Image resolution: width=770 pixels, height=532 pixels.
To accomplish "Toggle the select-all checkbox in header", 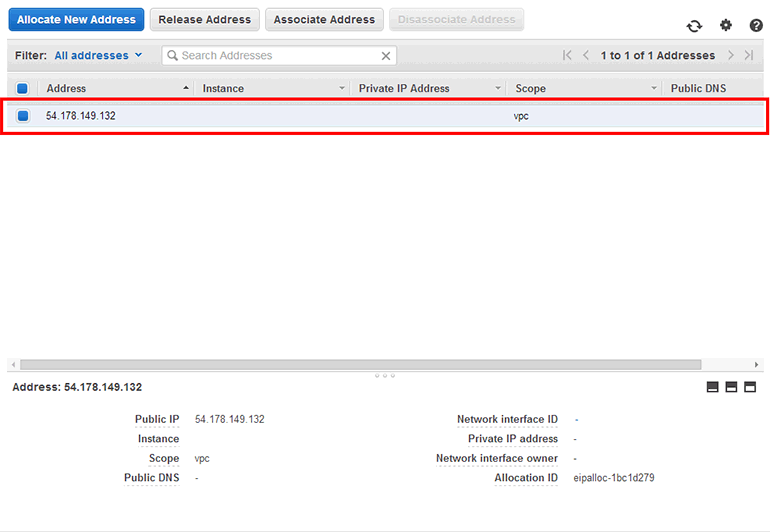I will [x=23, y=89].
